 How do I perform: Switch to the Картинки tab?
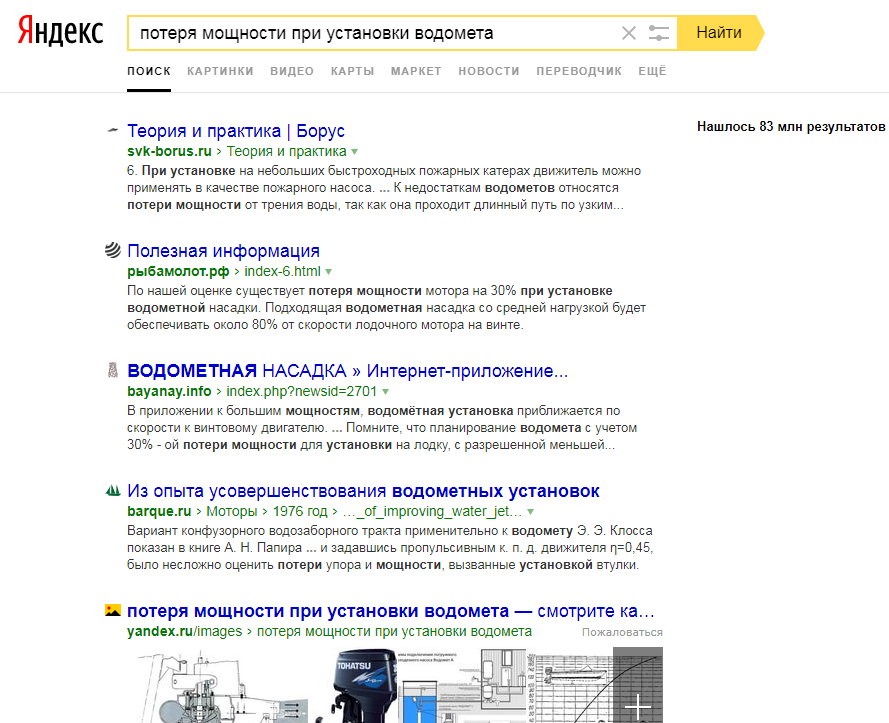tap(221, 71)
